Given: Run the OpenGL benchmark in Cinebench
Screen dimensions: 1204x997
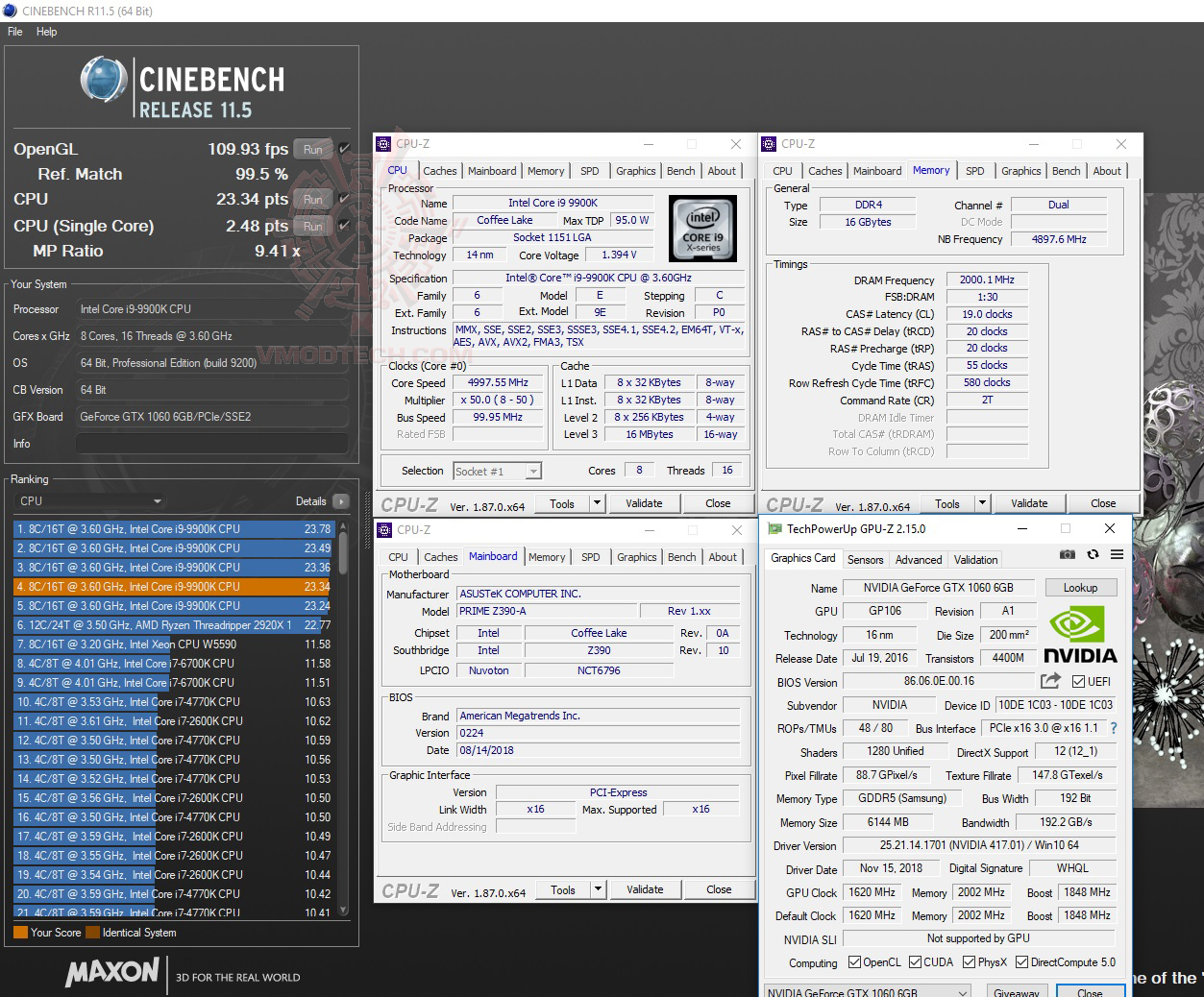Looking at the screenshot, I should tap(312, 149).
